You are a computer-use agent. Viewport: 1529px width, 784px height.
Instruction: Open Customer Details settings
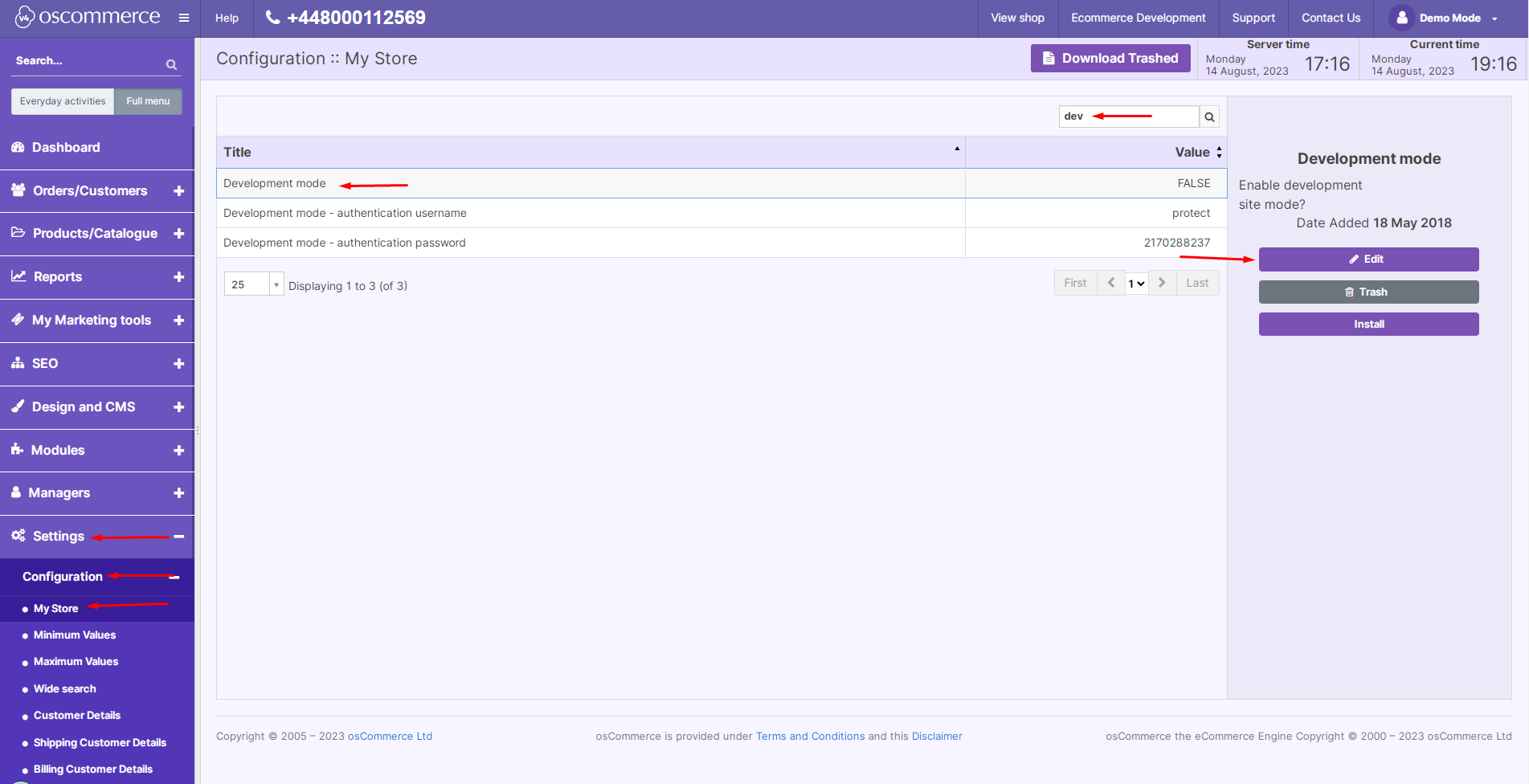point(77,716)
